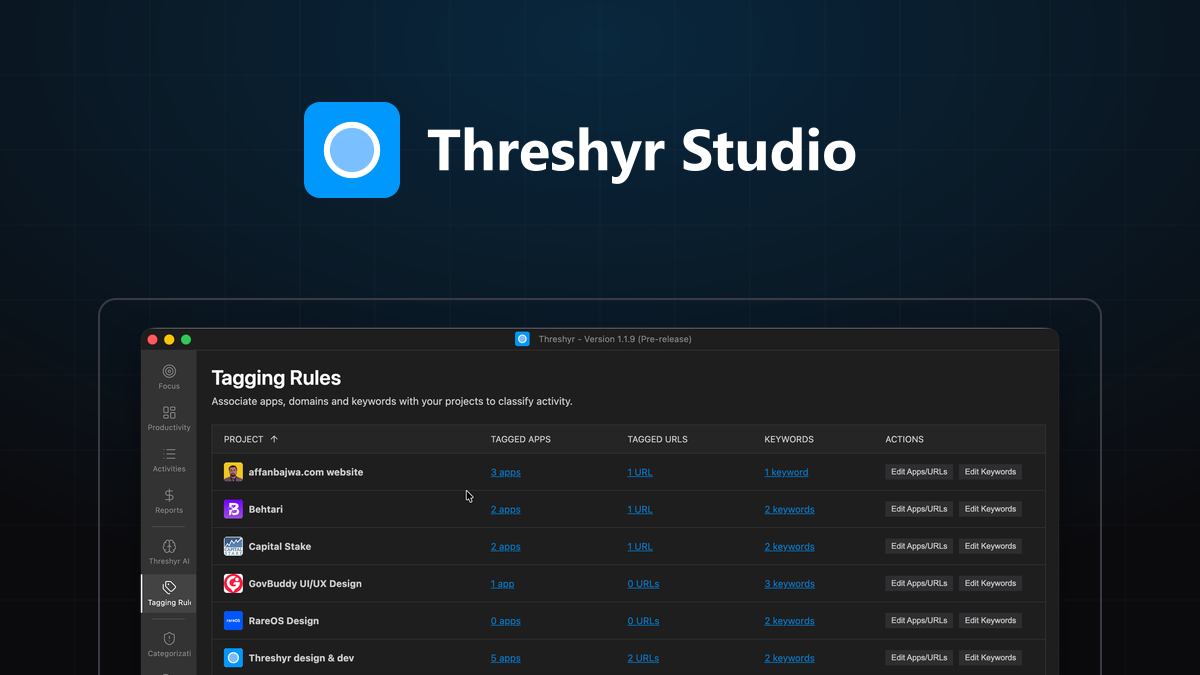The height and width of the screenshot is (675, 1200).
Task: Open Behtari's "2 apps" link
Action: 505,509
